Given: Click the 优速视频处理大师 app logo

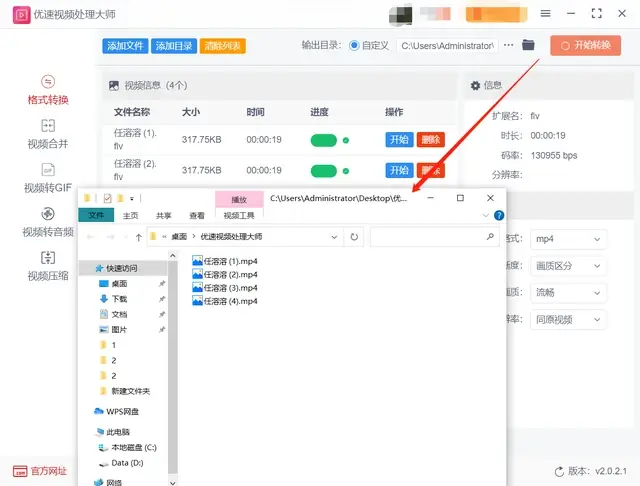Looking at the screenshot, I should (21, 15).
